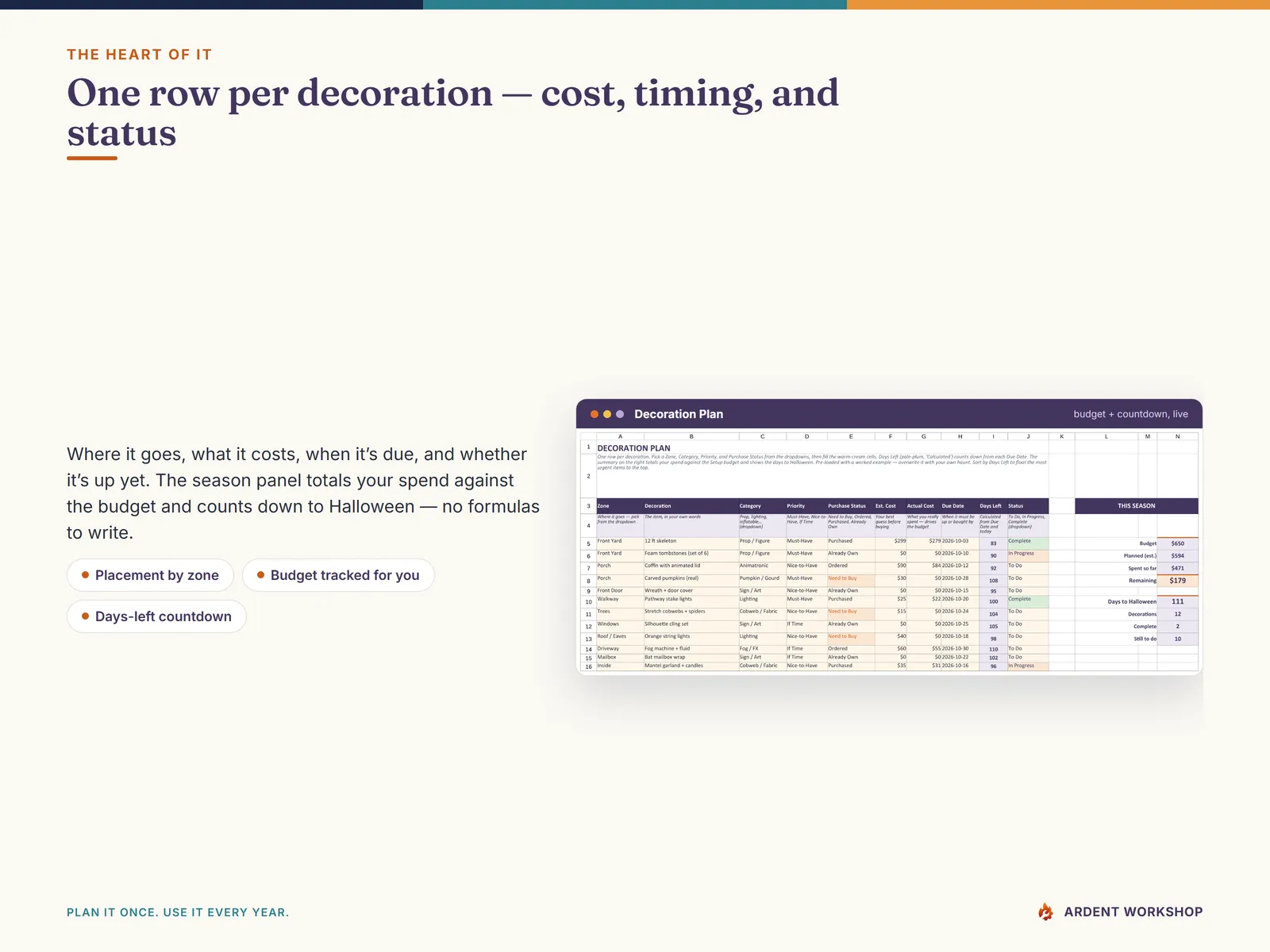Screen dimensions: 1270x952
Task: Select the due date '2026-10-30' cell
Action: coord(960,649)
